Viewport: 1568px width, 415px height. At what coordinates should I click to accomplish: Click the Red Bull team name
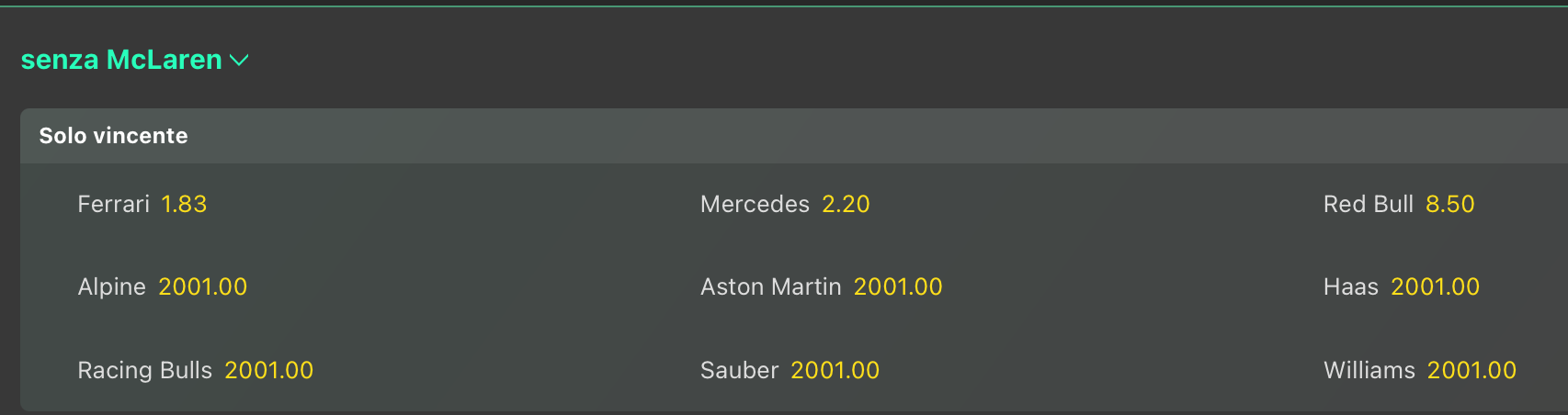click(x=1368, y=204)
